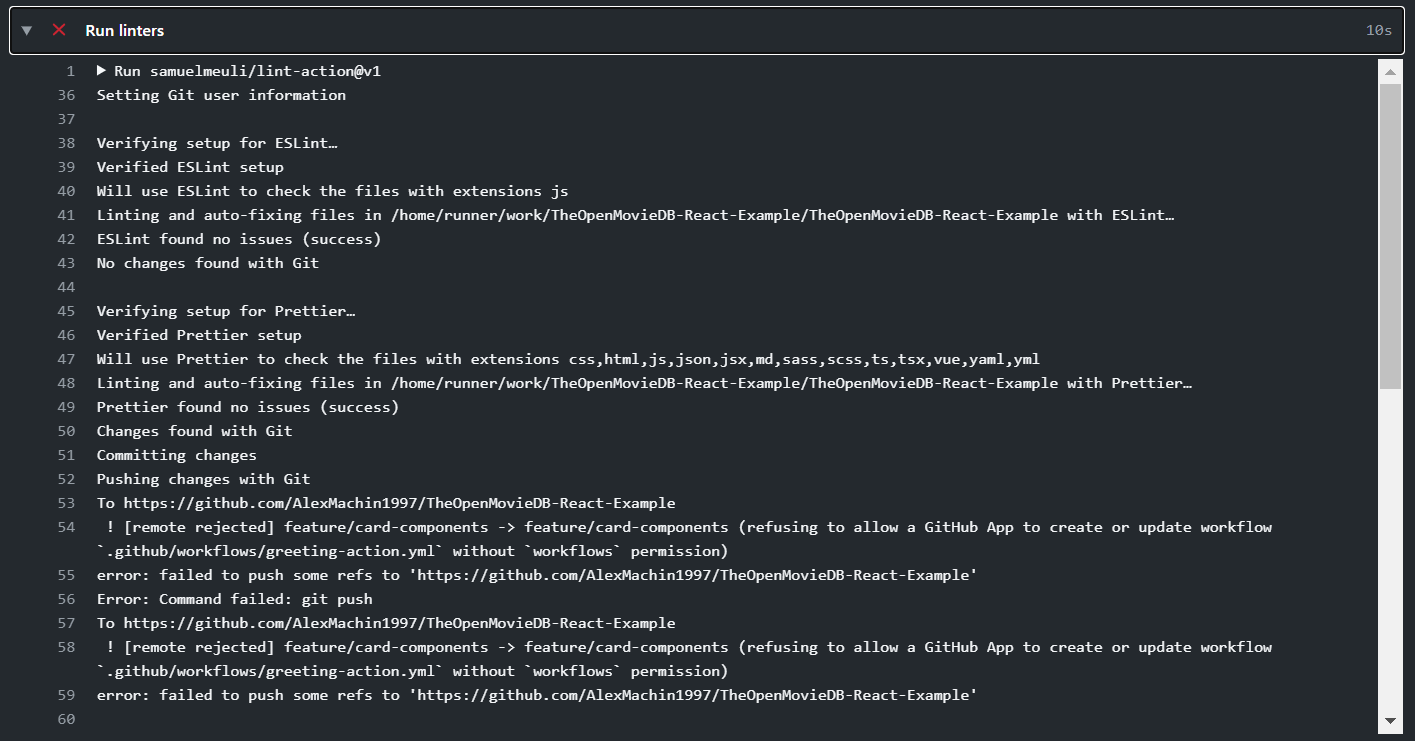This screenshot has height=741, width=1415.
Task: Click line number 56
Action: (66, 599)
